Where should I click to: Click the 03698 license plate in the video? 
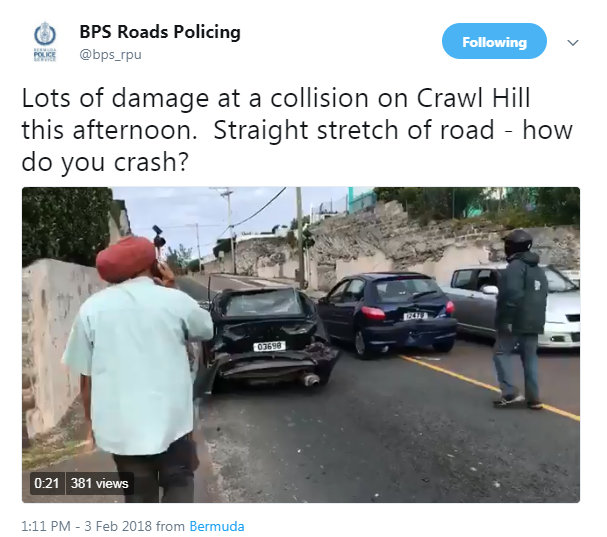coord(269,346)
